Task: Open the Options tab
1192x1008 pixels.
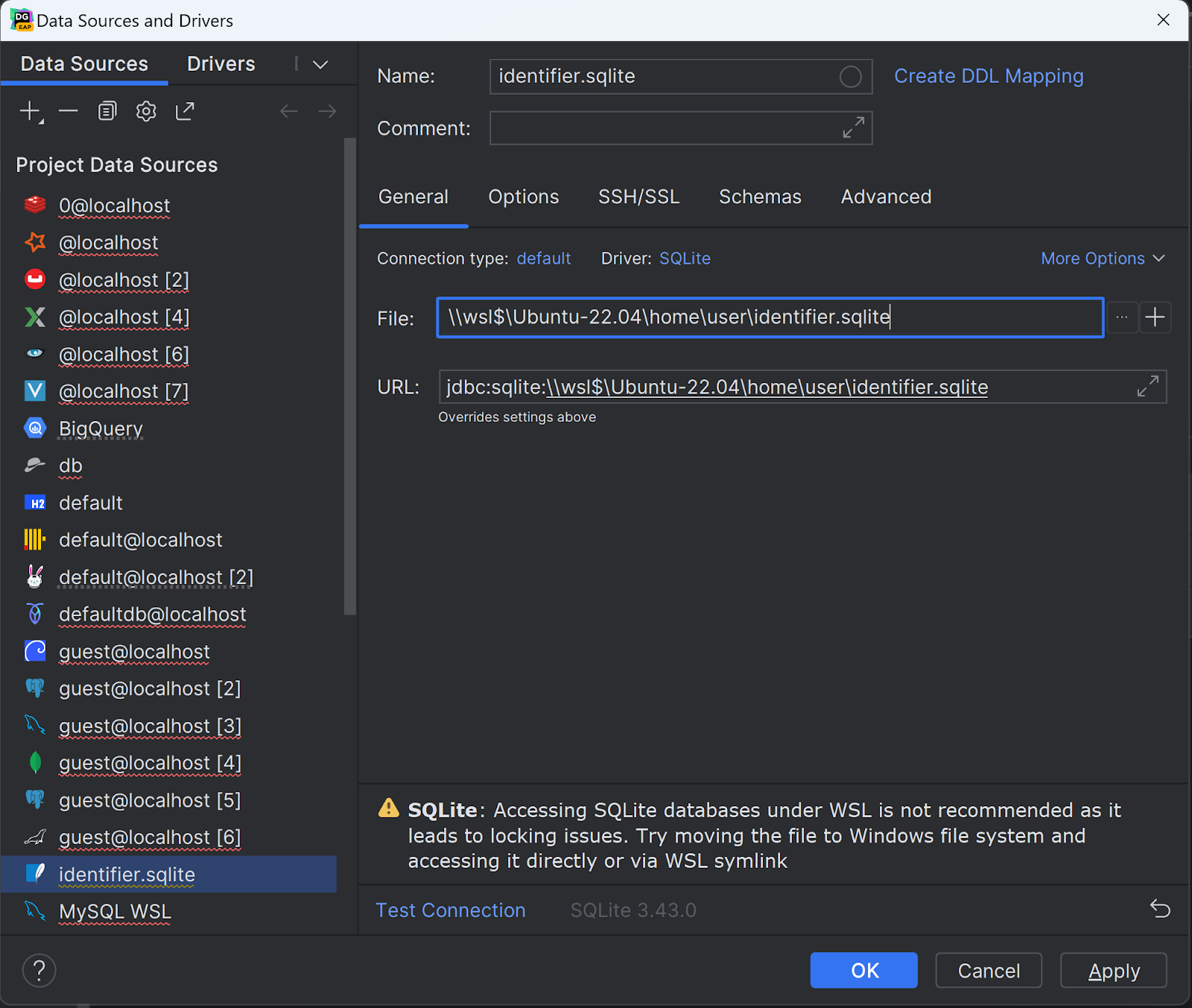Action: point(524,197)
